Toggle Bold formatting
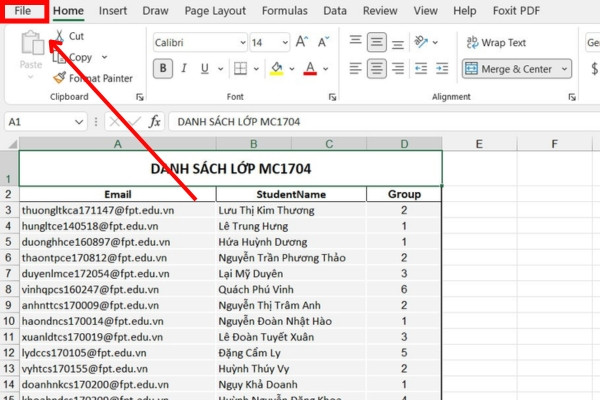 pyautogui.click(x=163, y=69)
